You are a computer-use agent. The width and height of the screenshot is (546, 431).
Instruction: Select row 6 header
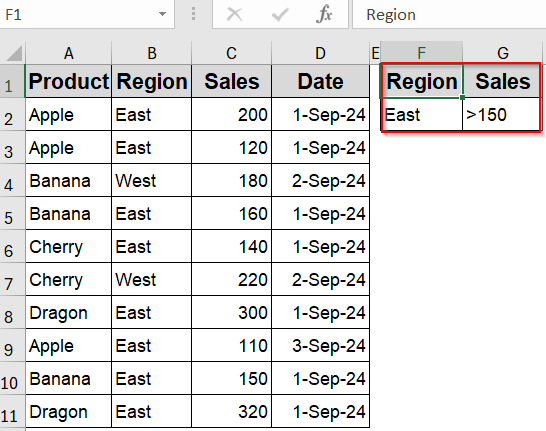pyautogui.click(x=13, y=246)
